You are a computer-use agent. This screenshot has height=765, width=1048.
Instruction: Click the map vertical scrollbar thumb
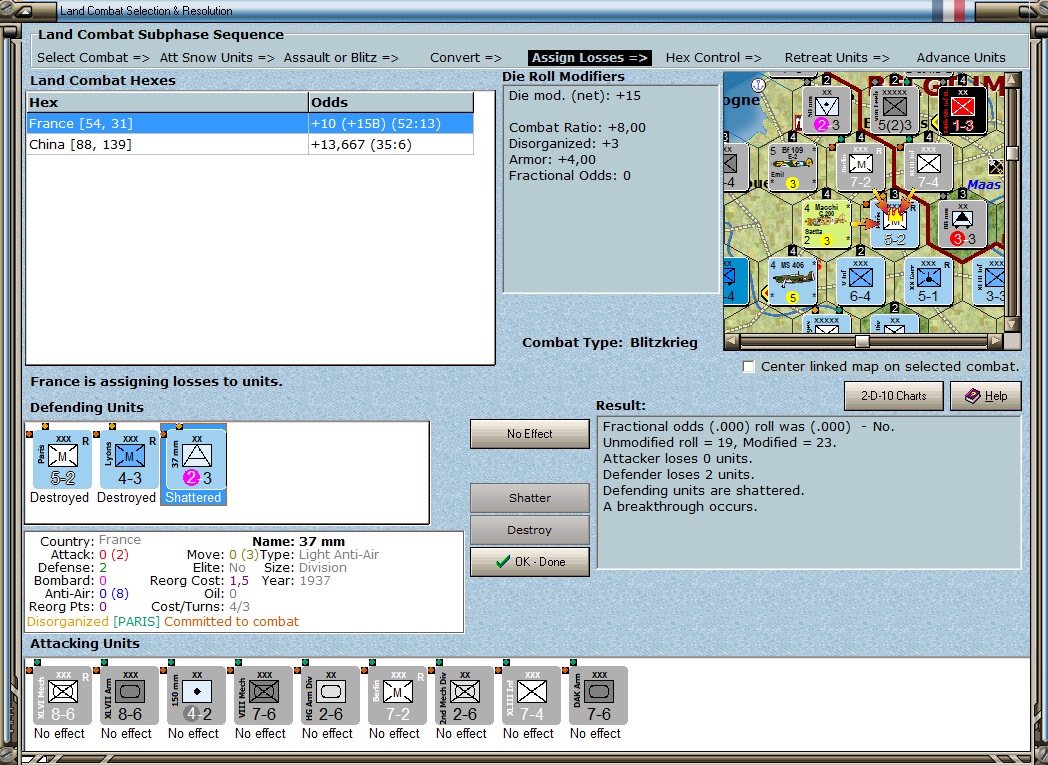click(x=1012, y=152)
